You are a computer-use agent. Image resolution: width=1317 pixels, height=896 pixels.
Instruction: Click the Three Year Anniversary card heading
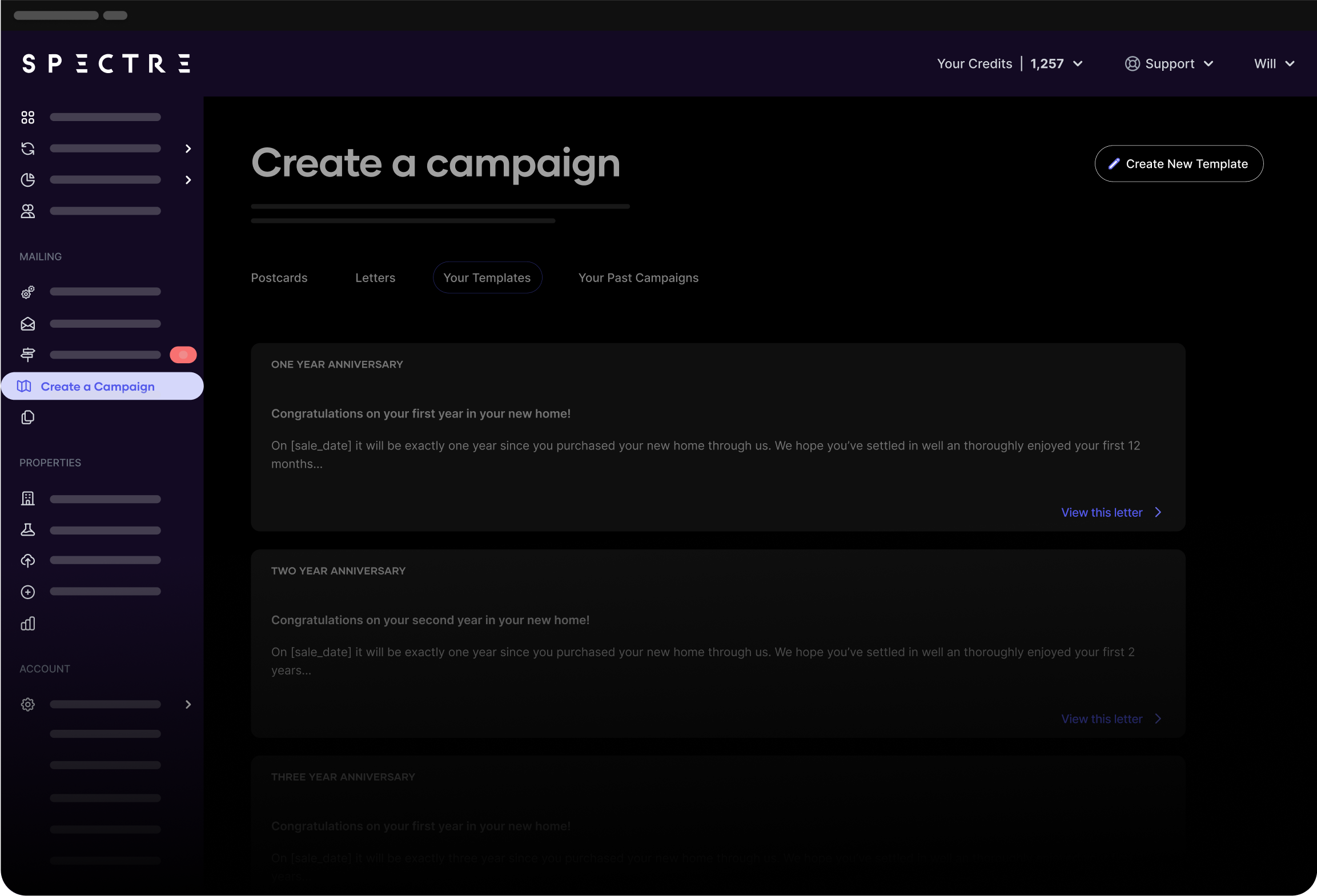(x=343, y=777)
